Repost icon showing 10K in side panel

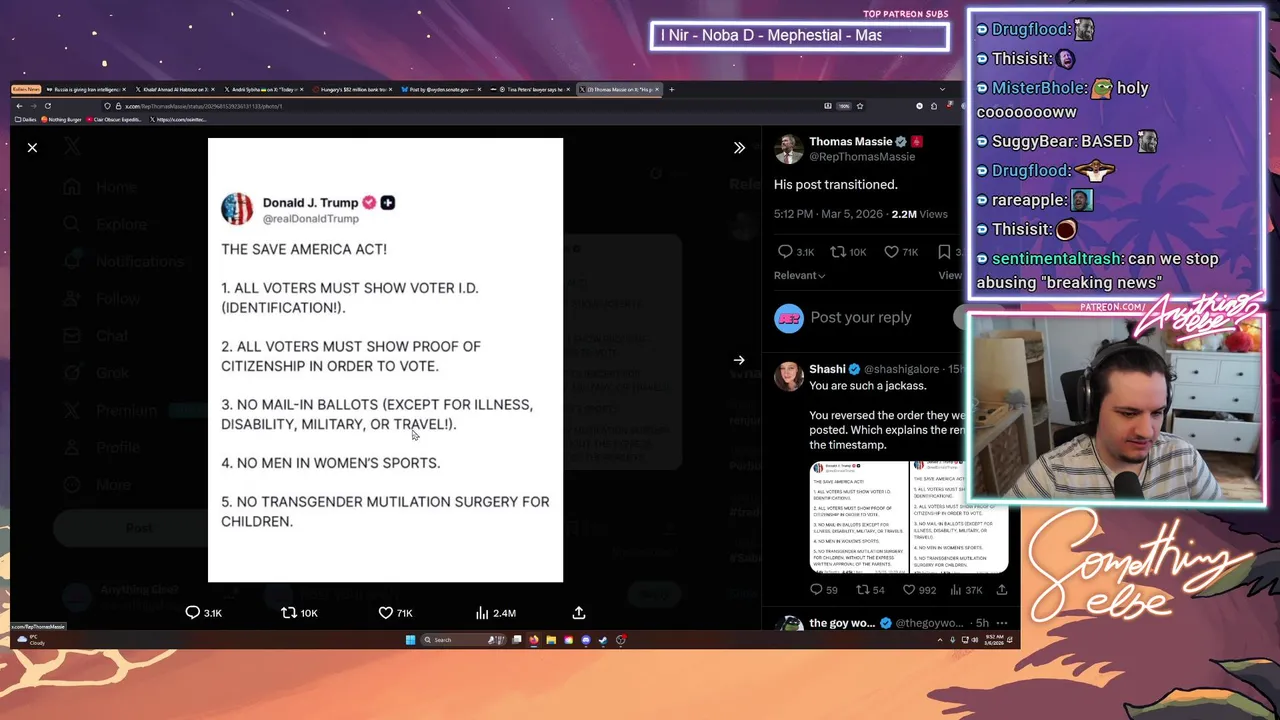point(838,252)
